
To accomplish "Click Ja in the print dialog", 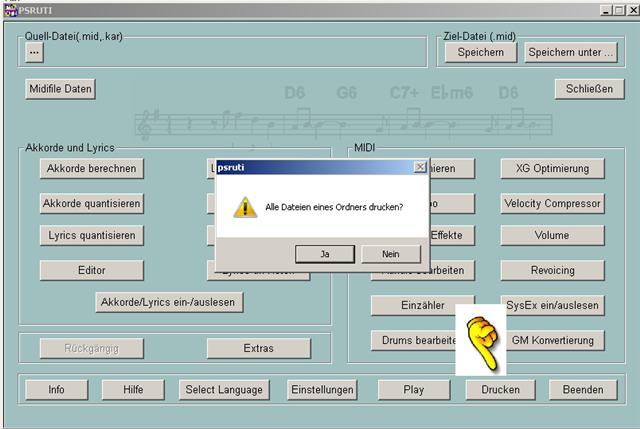I will (325, 253).
